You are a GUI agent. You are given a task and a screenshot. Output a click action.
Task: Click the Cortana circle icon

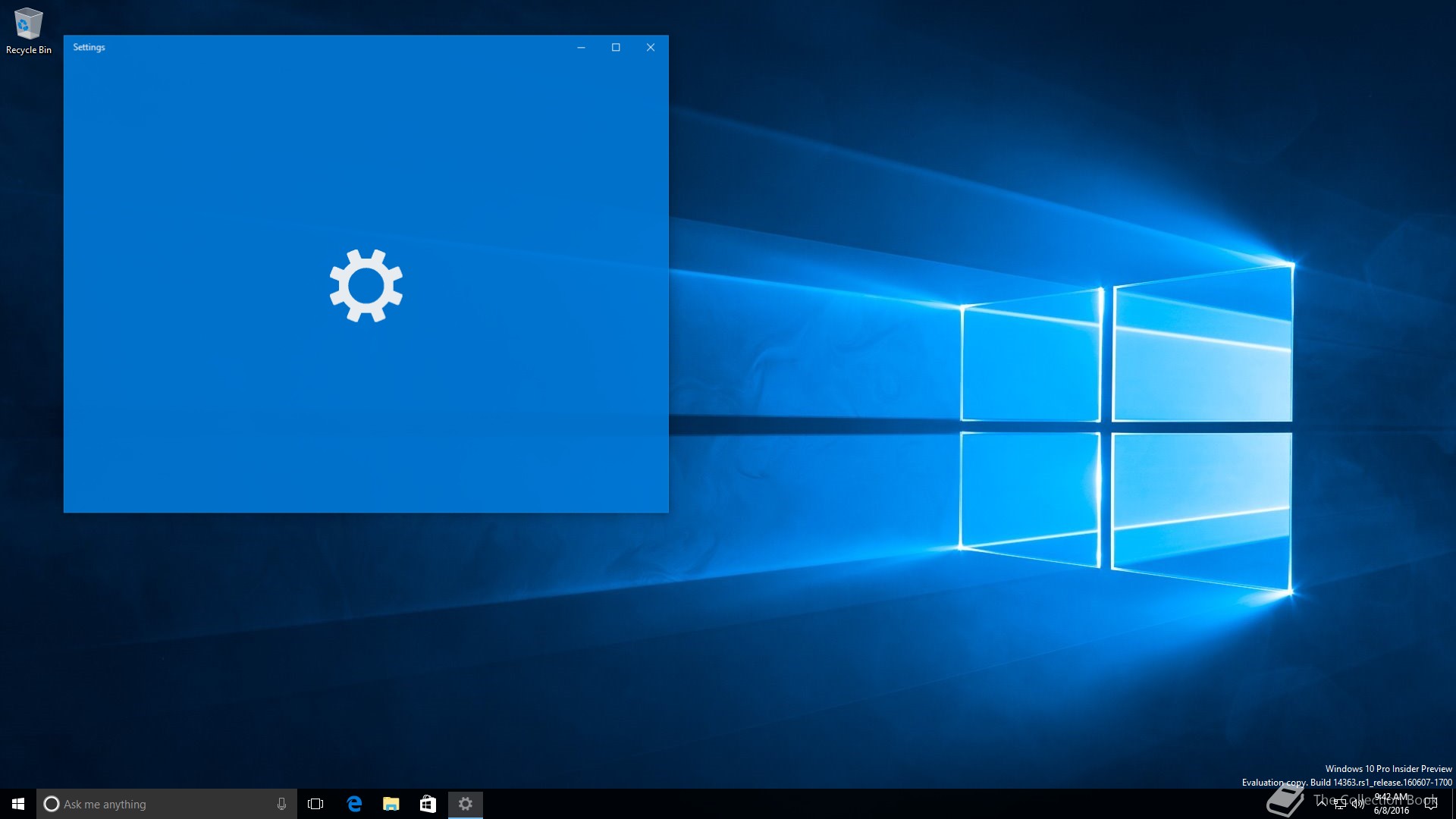(52, 804)
